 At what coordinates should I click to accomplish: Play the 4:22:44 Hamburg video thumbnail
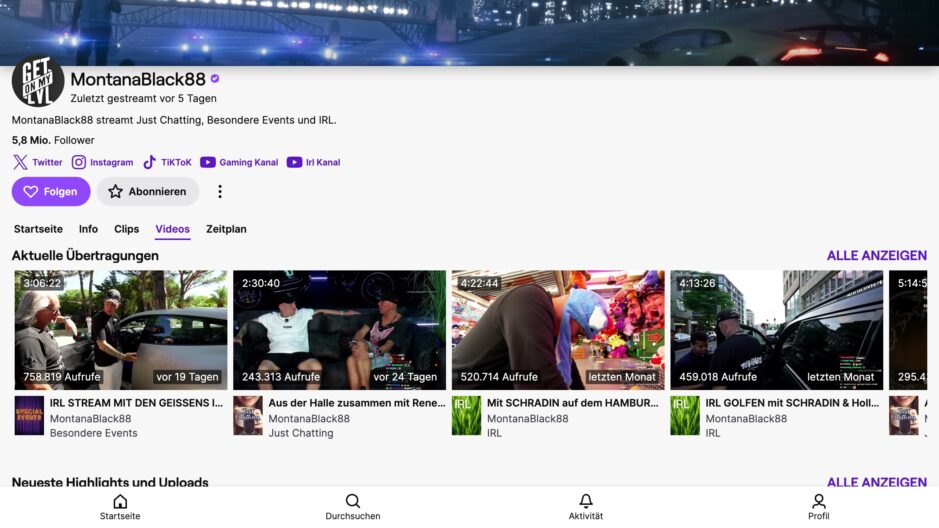point(558,330)
